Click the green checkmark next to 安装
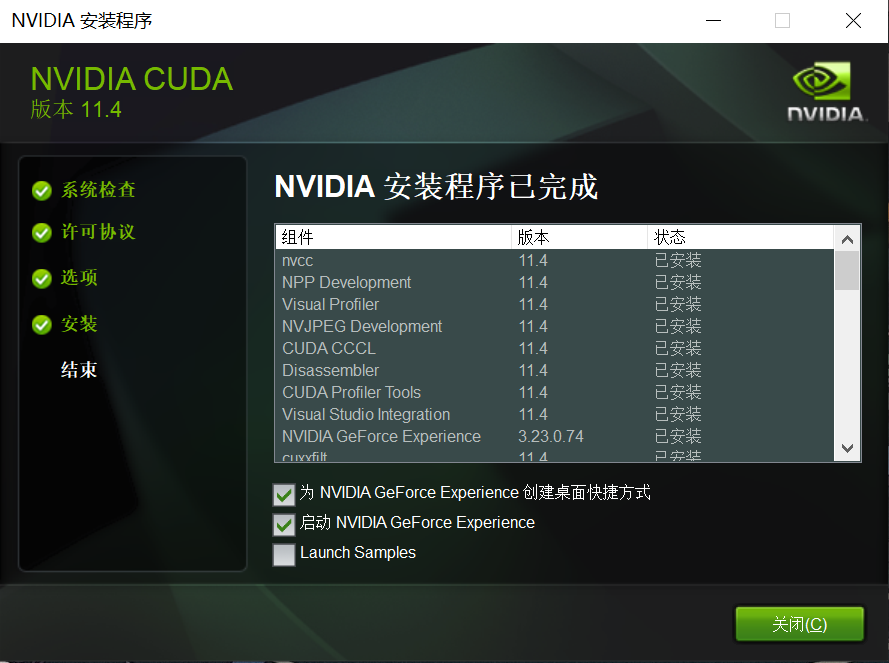Image resolution: width=889 pixels, height=663 pixels. tap(42, 325)
